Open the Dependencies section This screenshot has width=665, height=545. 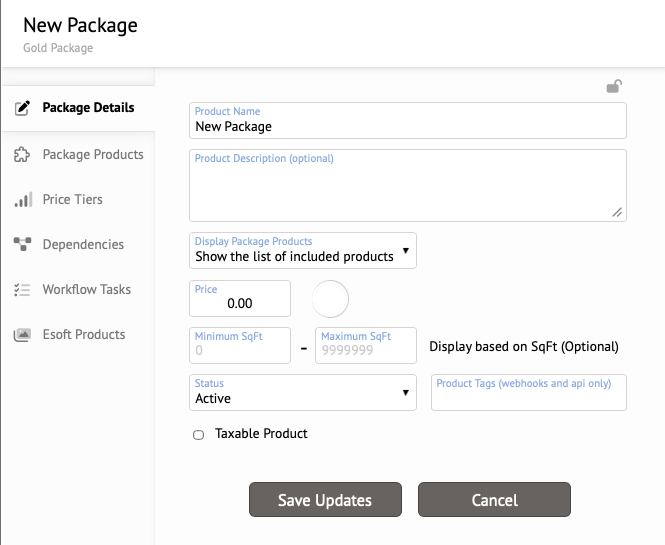pyautogui.click(x=78, y=244)
